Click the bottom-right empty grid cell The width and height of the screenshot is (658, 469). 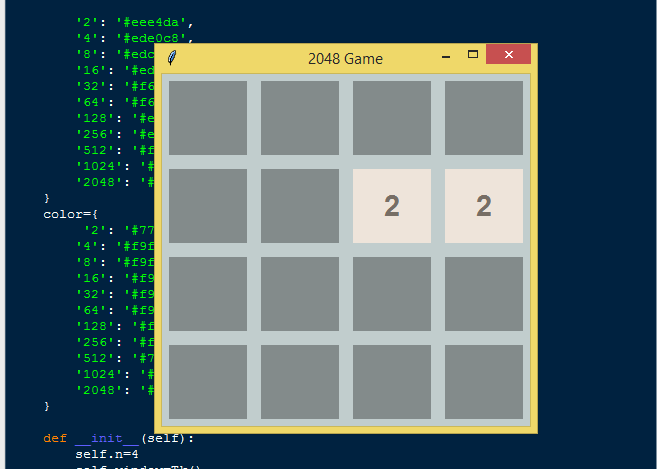(x=484, y=382)
